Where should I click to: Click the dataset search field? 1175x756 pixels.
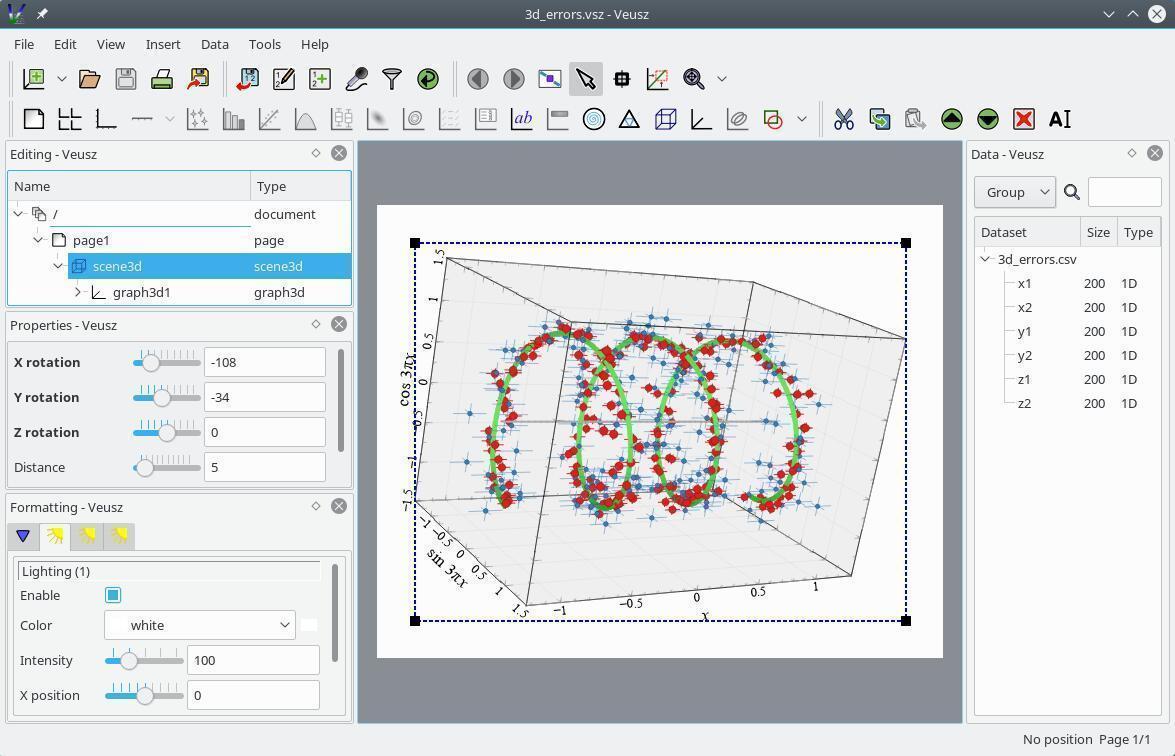pos(1124,193)
